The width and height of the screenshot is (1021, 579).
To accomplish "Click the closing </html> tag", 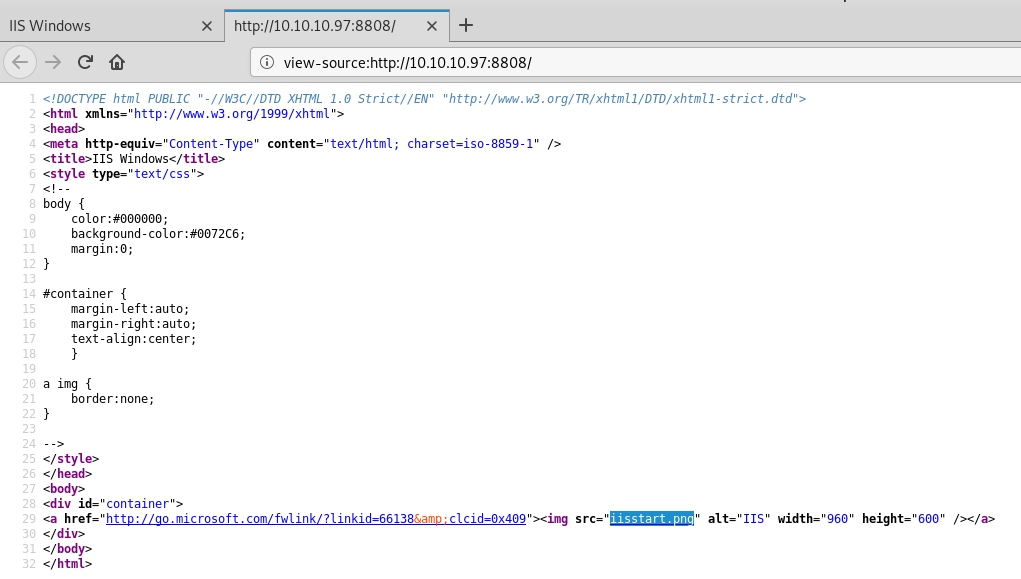I will coord(67,564).
